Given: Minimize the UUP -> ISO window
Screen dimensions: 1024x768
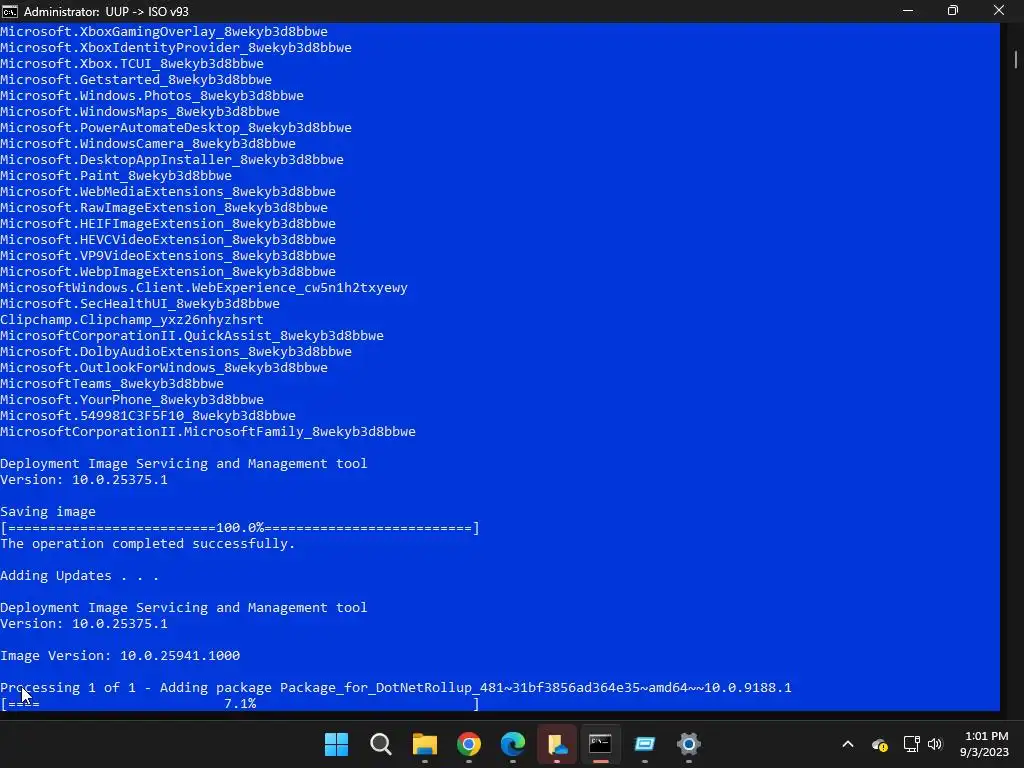Looking at the screenshot, I should [908, 11].
